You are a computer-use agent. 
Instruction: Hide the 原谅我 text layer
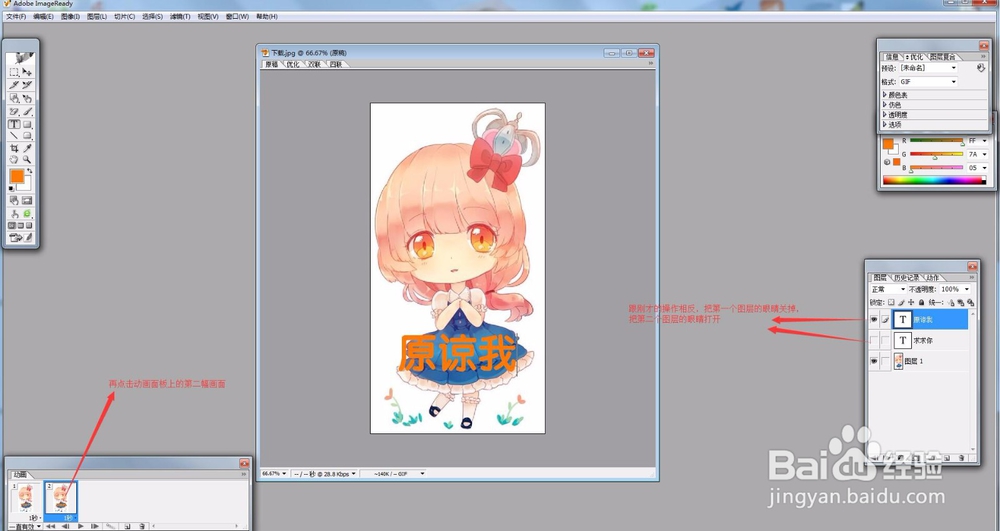pyautogui.click(x=874, y=319)
